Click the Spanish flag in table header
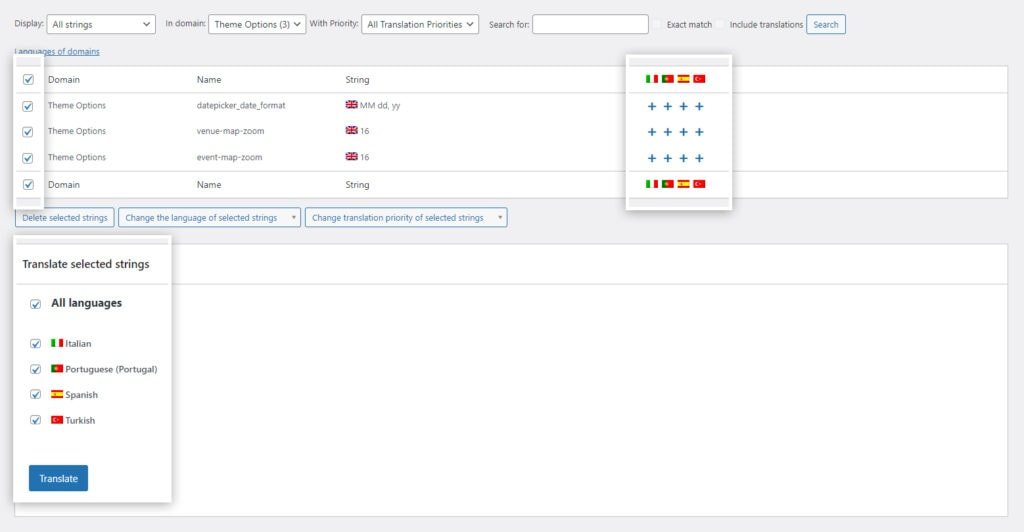Screen dimensions: 1024x532 (683, 79)
